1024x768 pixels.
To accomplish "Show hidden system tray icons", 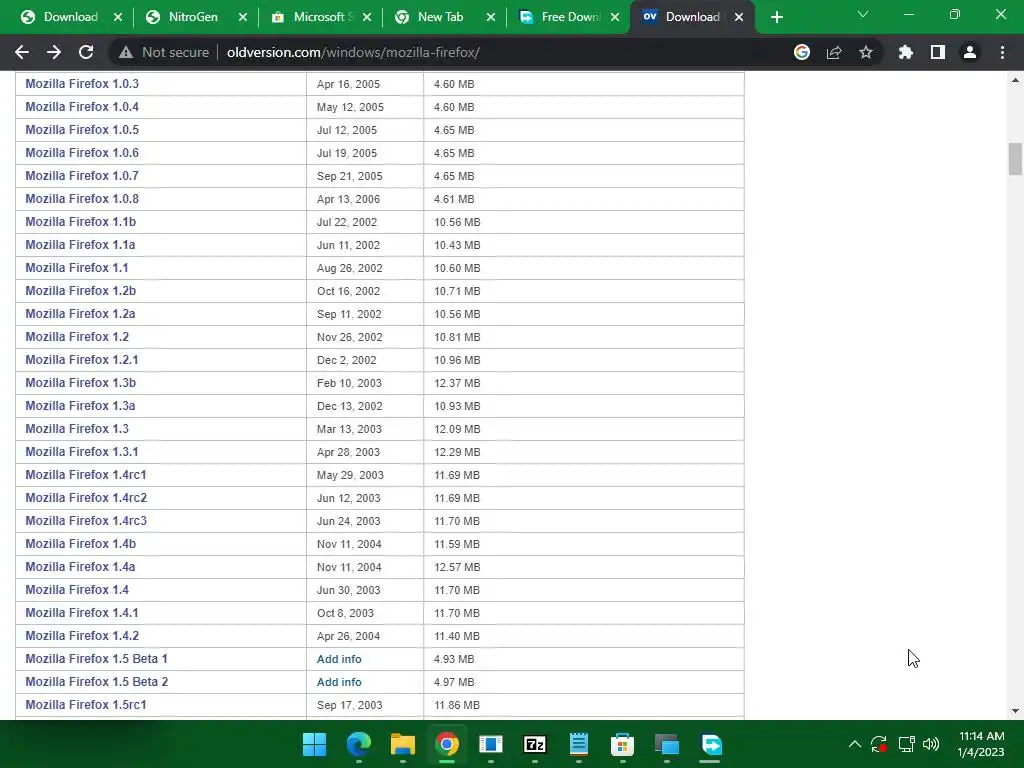I will 854,744.
